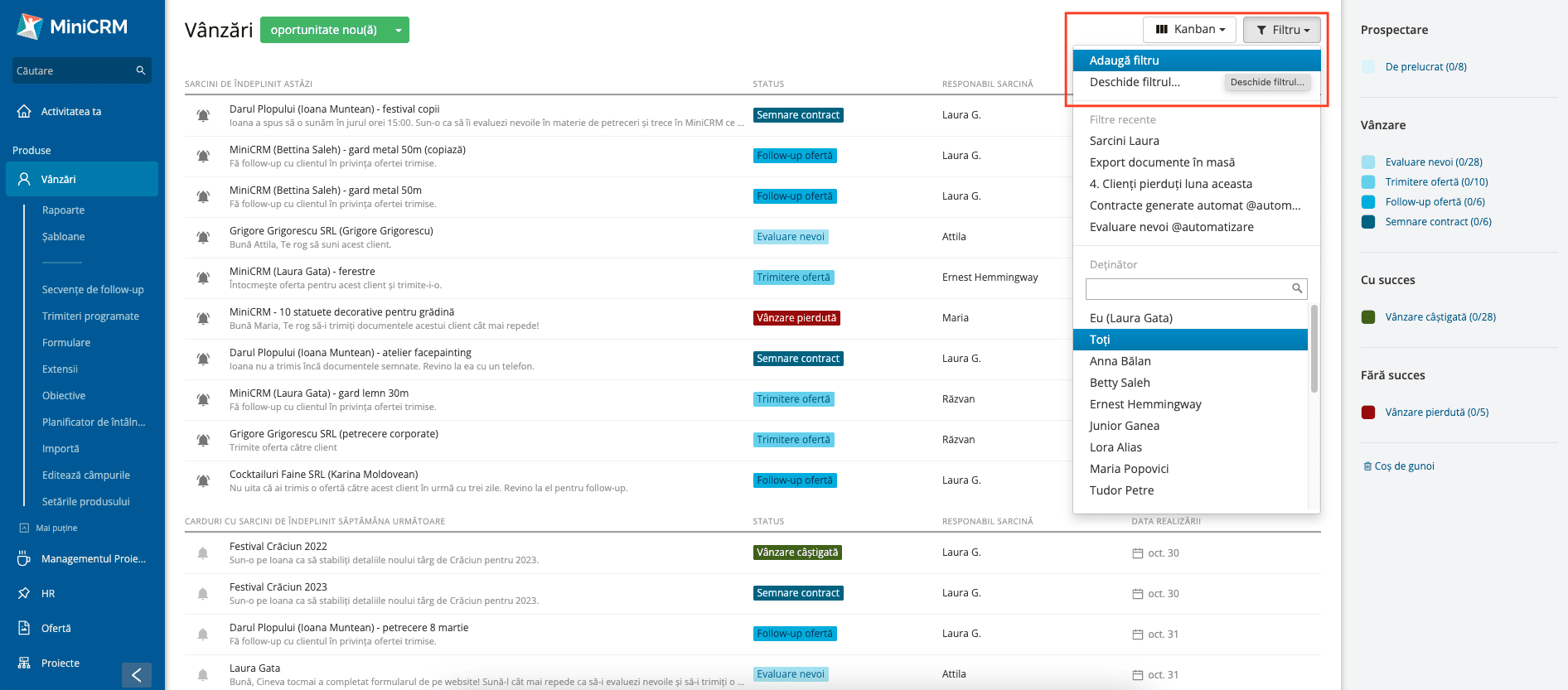Image resolution: width=1568 pixels, height=690 pixels.
Task: Click bell icon for gard lemn 30m row
Action: coord(203,399)
